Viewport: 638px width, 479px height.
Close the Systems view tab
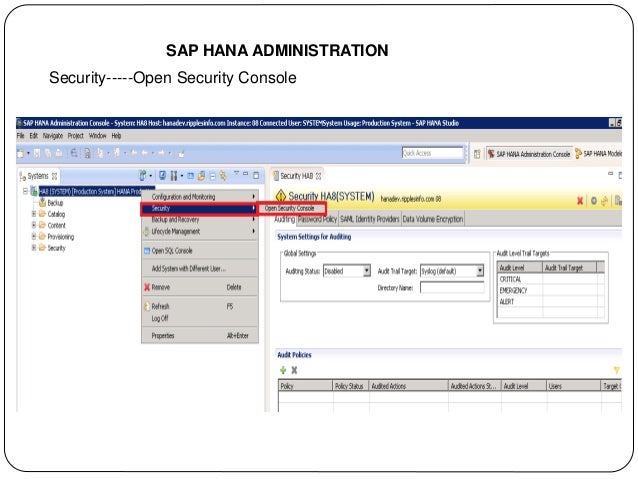point(54,176)
